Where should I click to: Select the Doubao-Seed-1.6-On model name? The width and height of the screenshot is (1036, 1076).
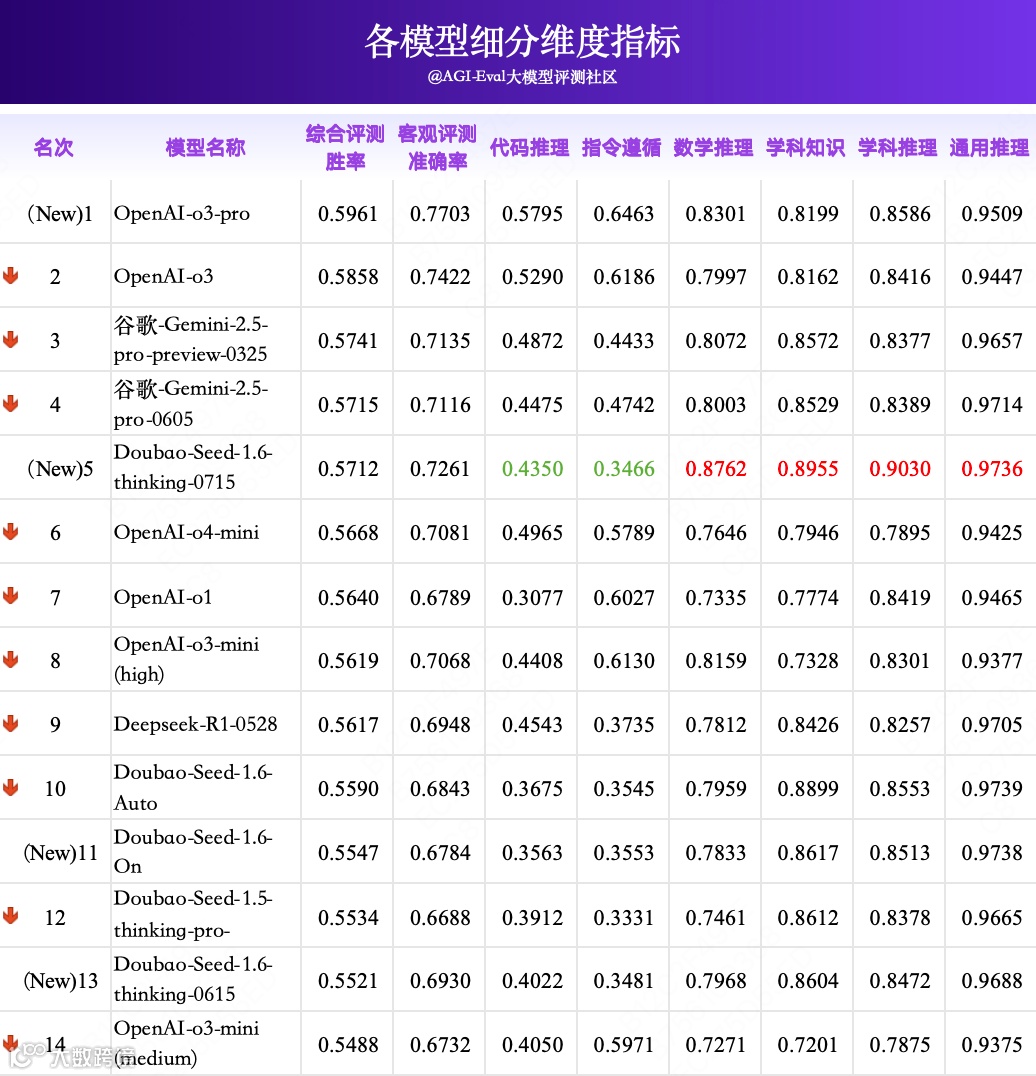point(193,852)
